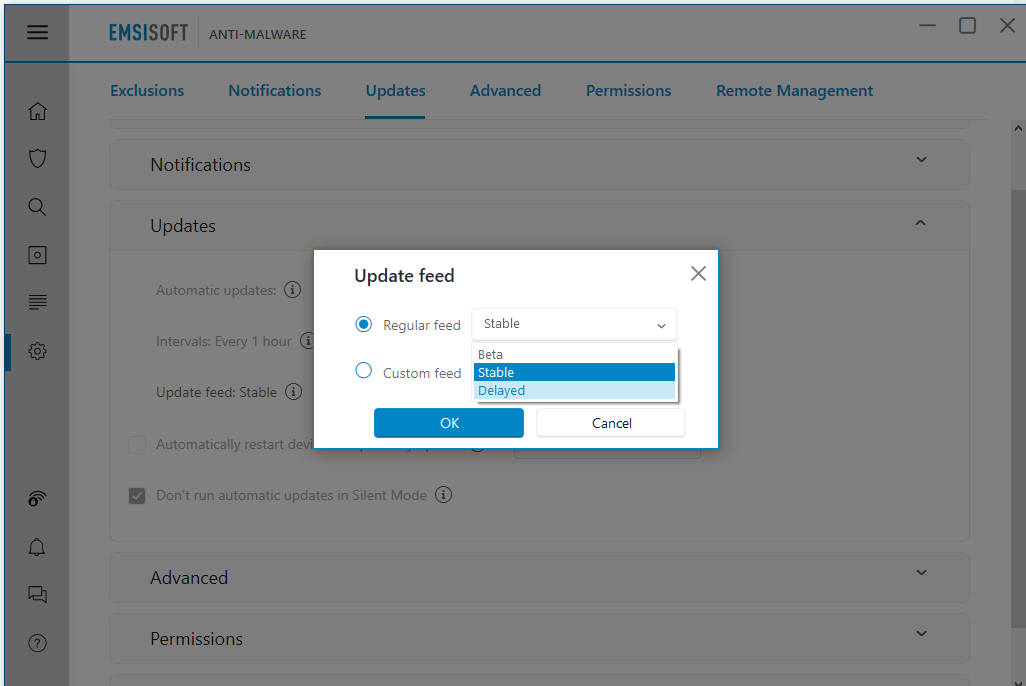The height and width of the screenshot is (686, 1026).
Task: Toggle Automatically restart device checkbox
Action: [x=137, y=444]
